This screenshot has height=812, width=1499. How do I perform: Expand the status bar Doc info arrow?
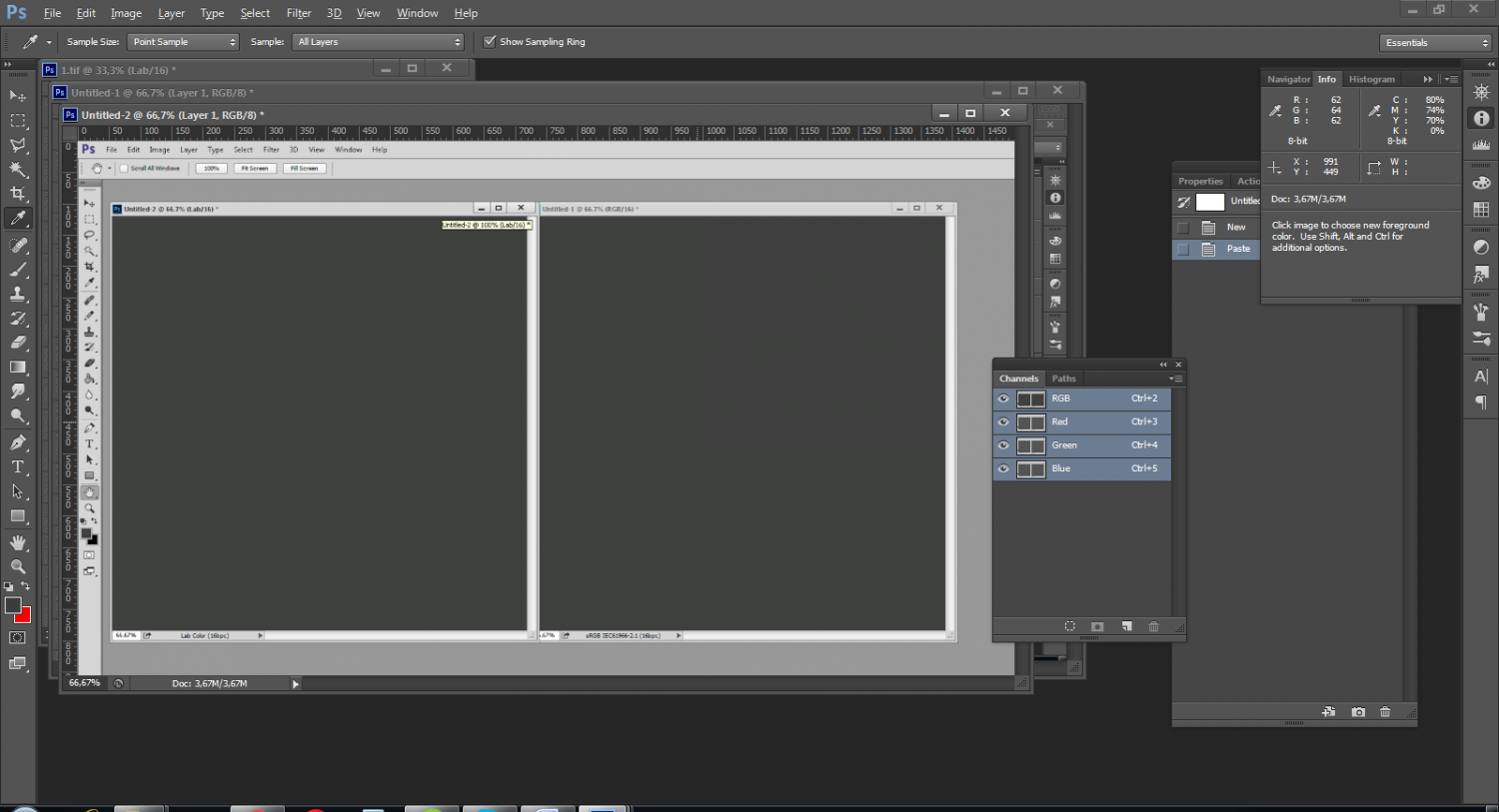[295, 684]
